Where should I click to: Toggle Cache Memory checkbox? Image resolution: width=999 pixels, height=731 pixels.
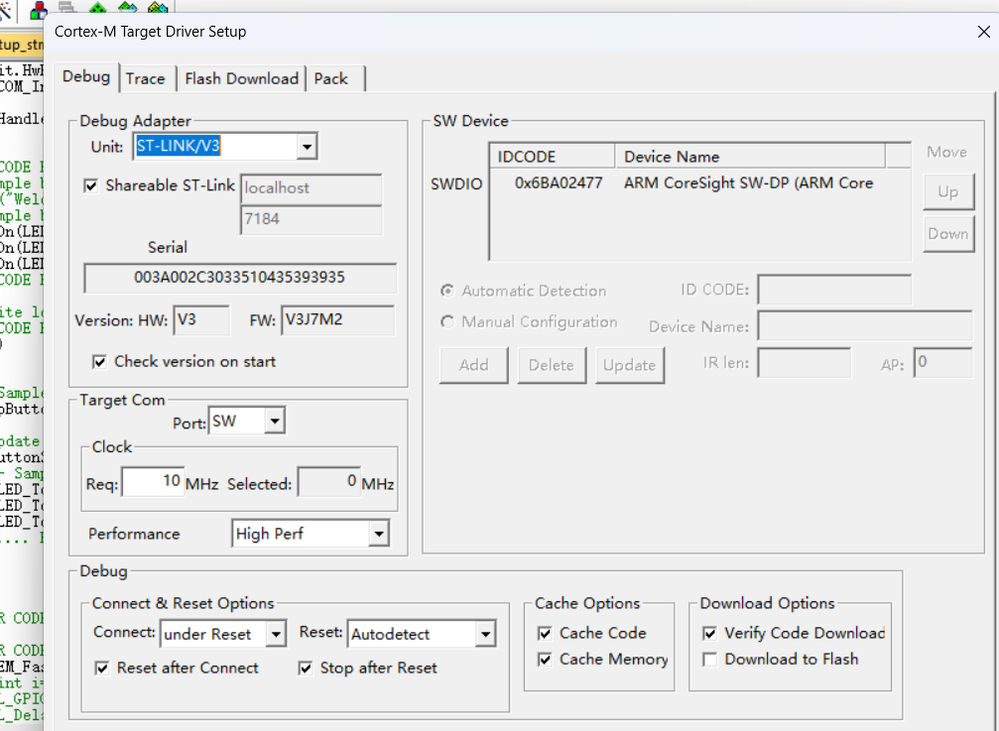[545, 660]
